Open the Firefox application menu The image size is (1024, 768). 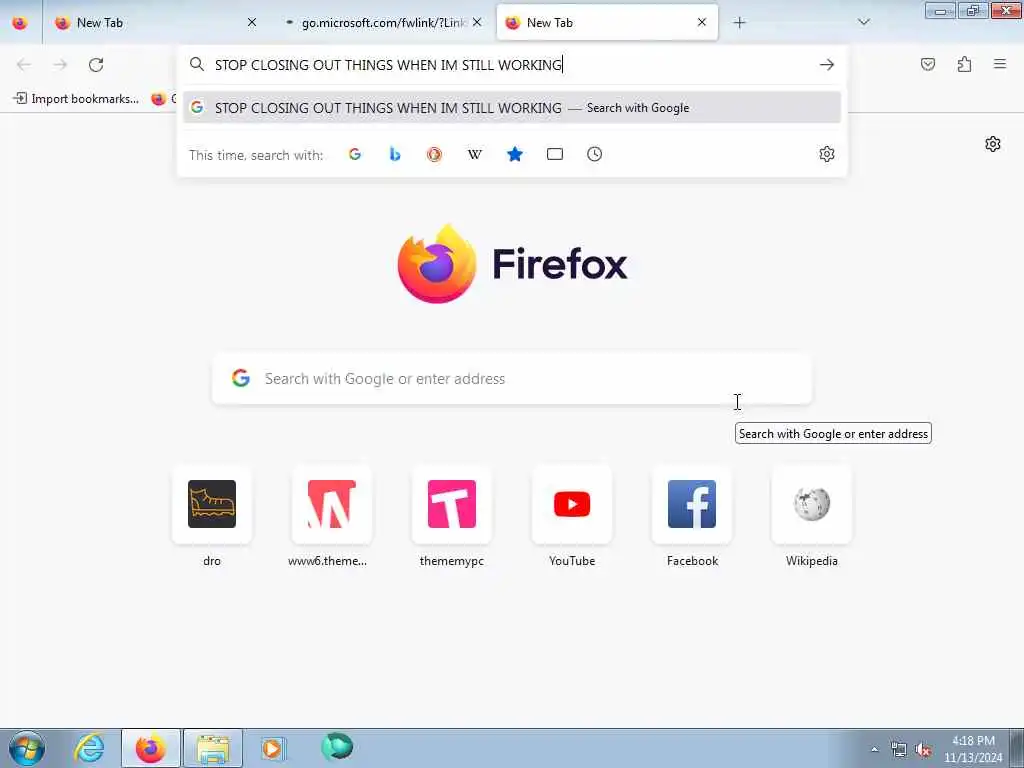tap(1000, 64)
